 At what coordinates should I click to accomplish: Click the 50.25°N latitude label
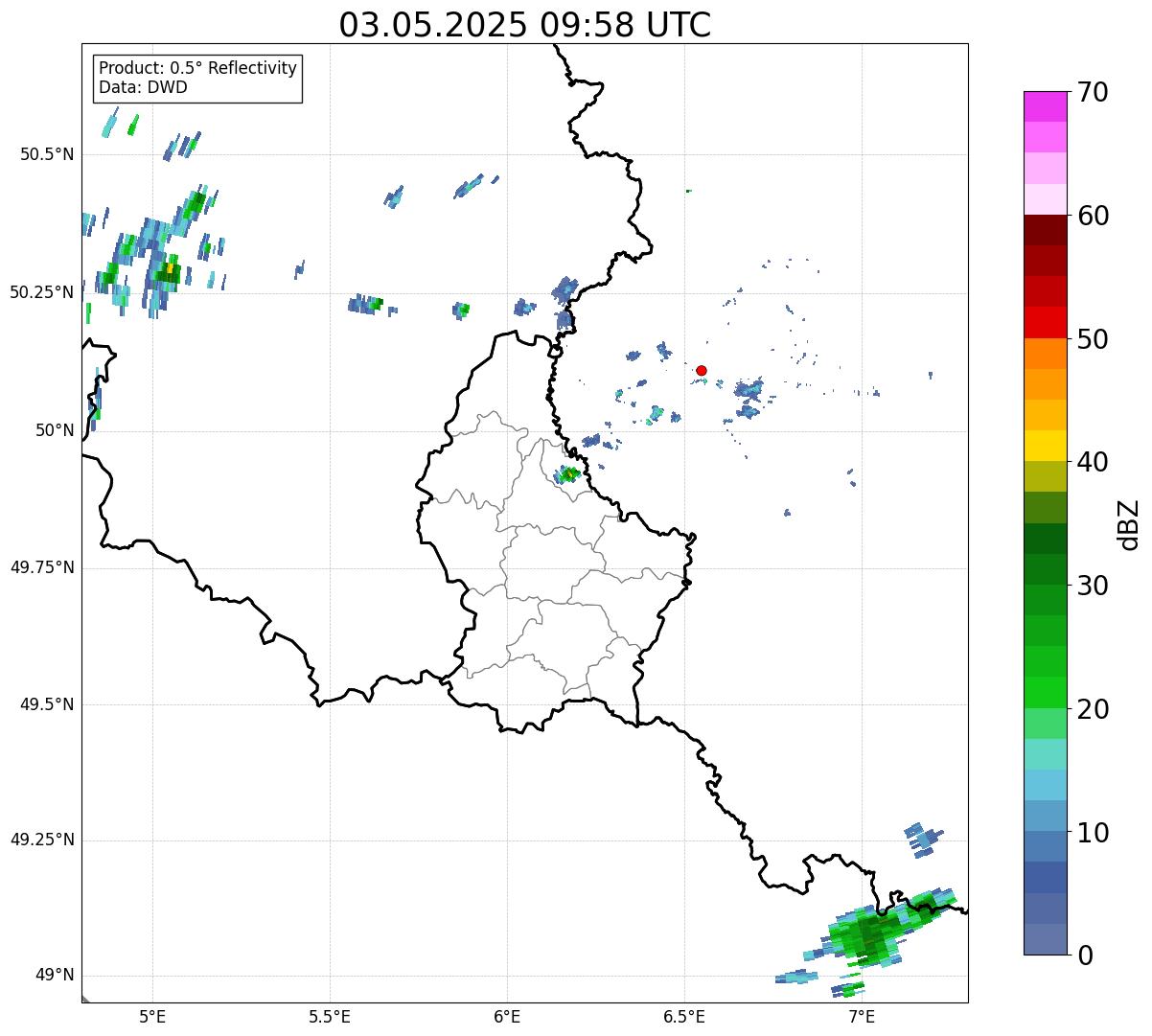pyautogui.click(x=41, y=292)
